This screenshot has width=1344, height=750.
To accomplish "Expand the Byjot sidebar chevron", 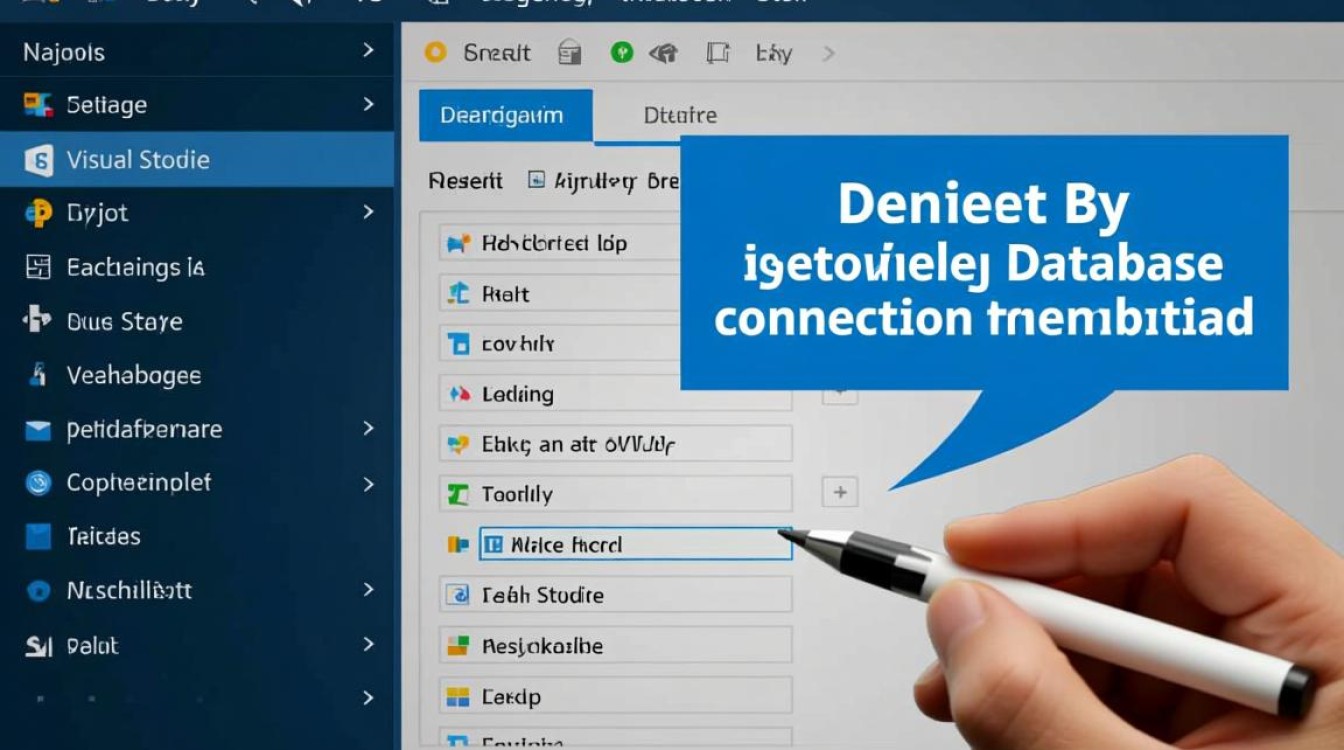I will point(368,212).
